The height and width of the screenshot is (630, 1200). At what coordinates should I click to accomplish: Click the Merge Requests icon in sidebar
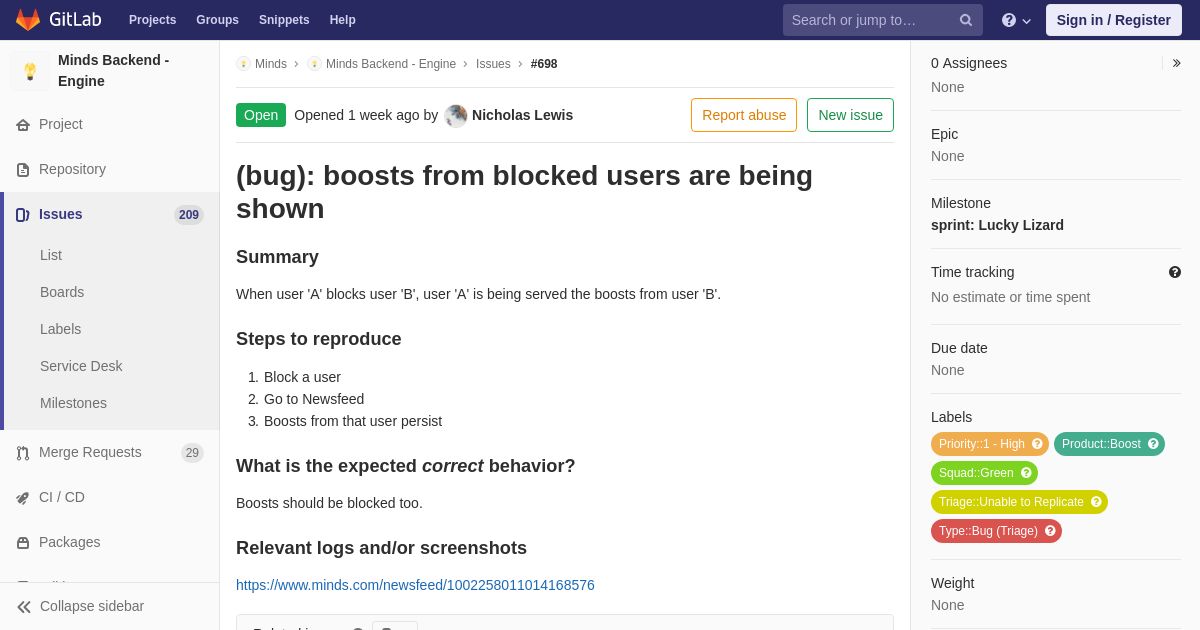(23, 453)
